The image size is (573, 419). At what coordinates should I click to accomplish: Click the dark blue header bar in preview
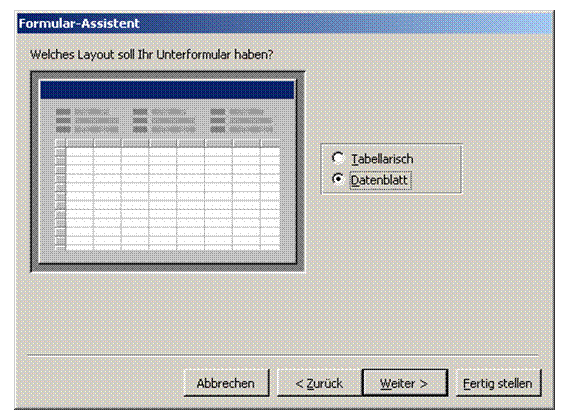pyautogui.click(x=167, y=90)
